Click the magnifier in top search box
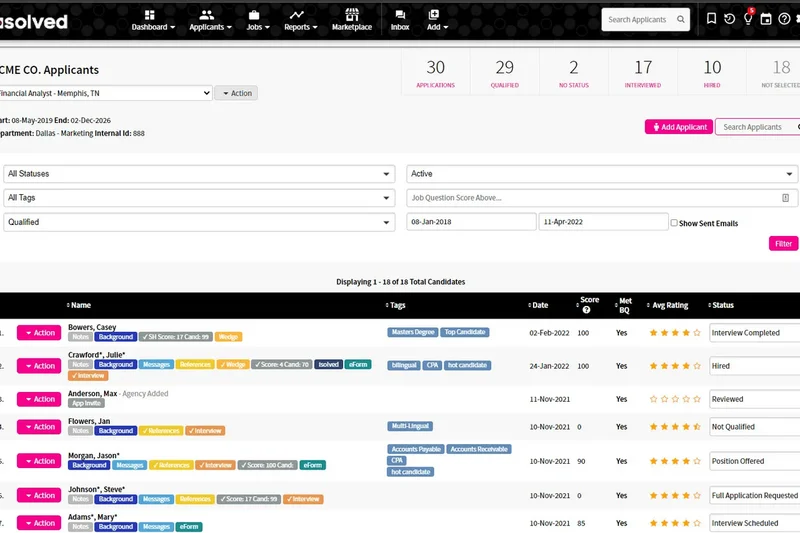 pos(681,19)
